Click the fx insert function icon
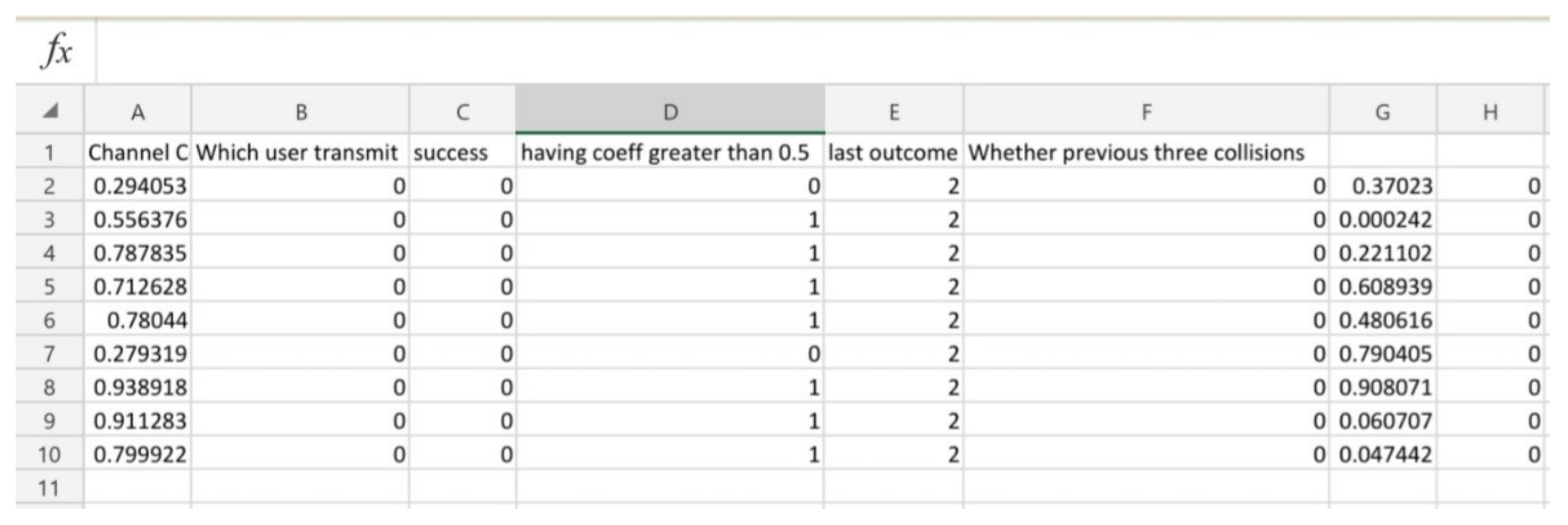Screen dimensions: 1568x525 coord(57,51)
